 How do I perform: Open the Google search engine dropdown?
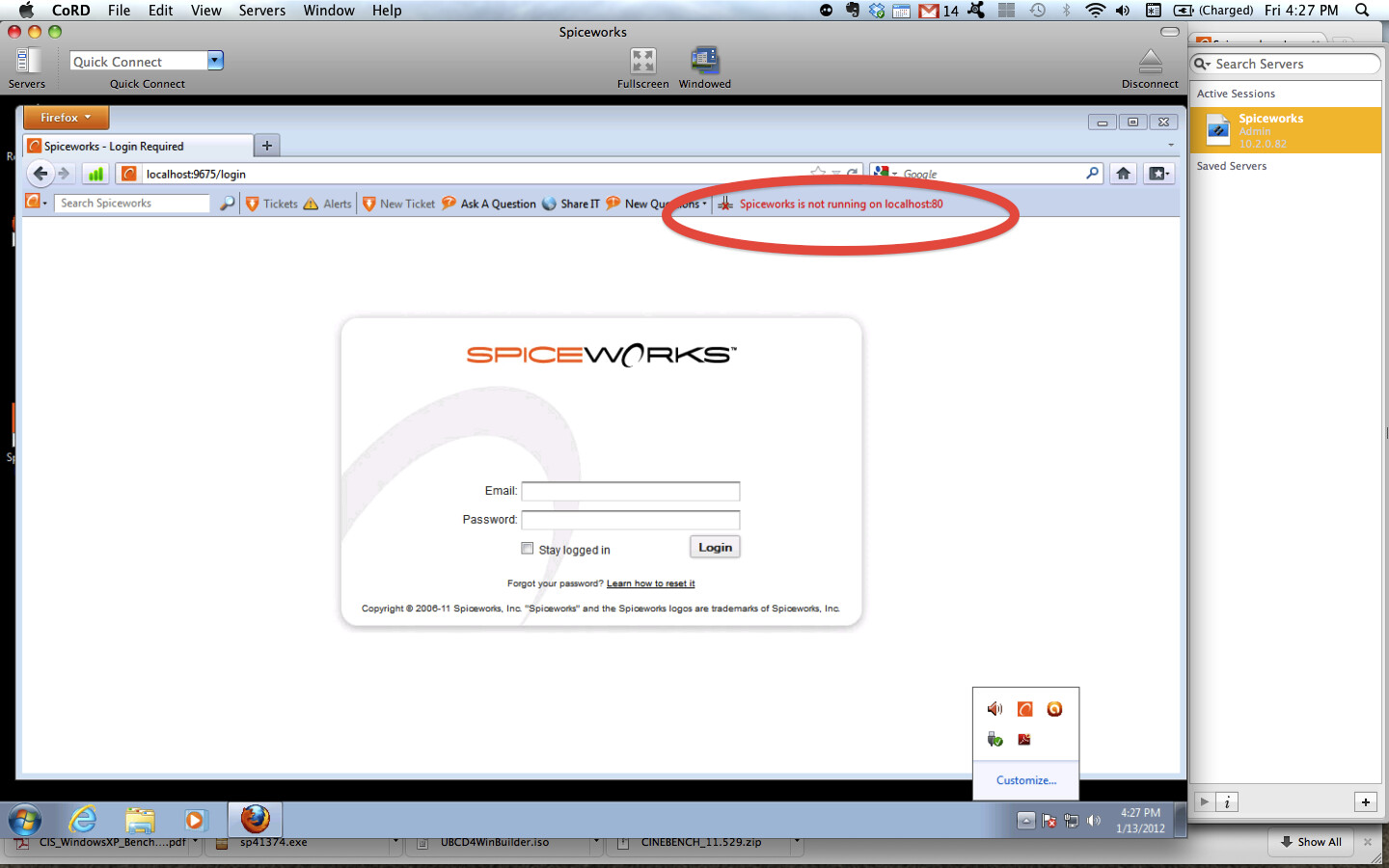pos(895,174)
